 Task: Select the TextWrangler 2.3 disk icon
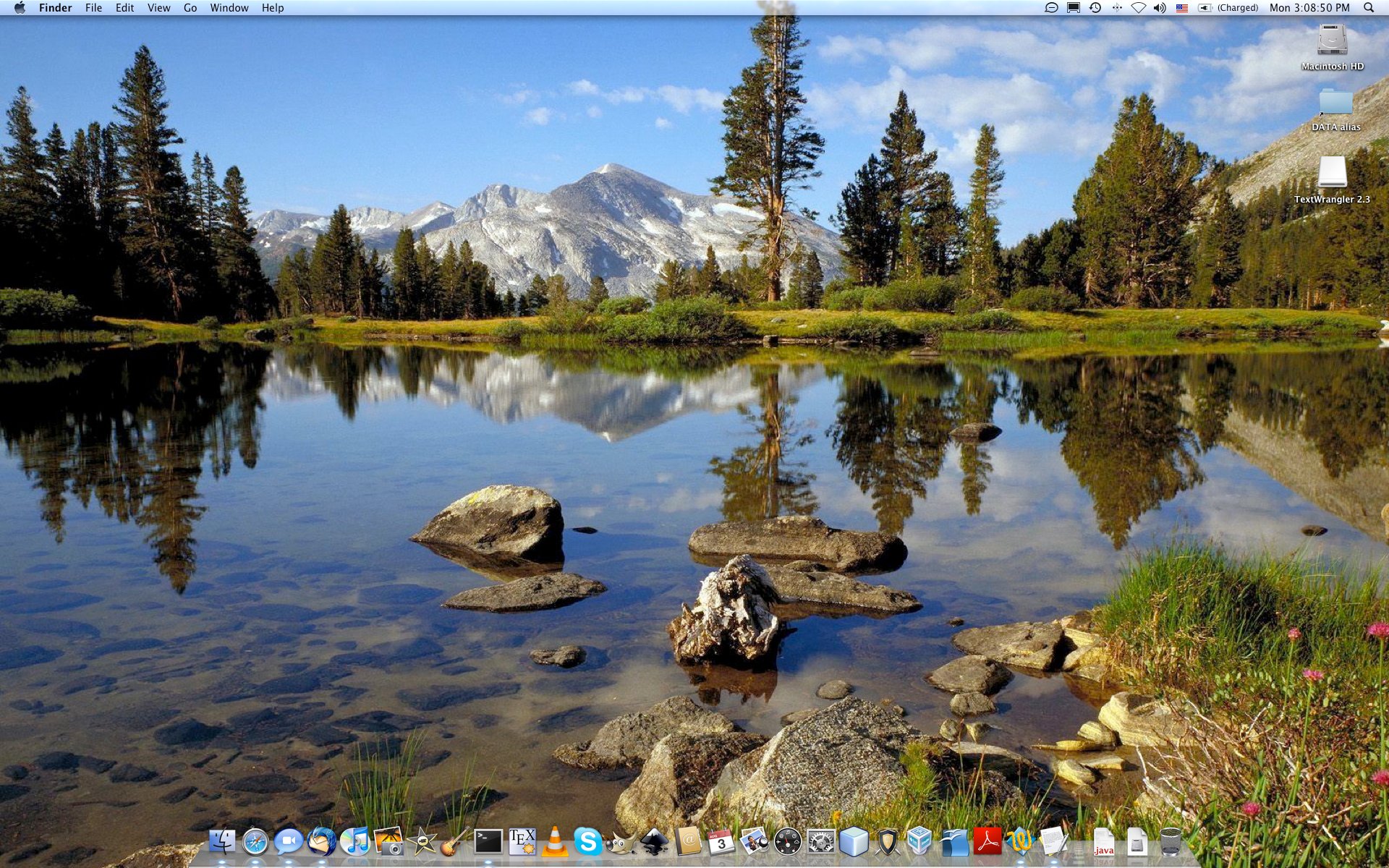[1332, 180]
